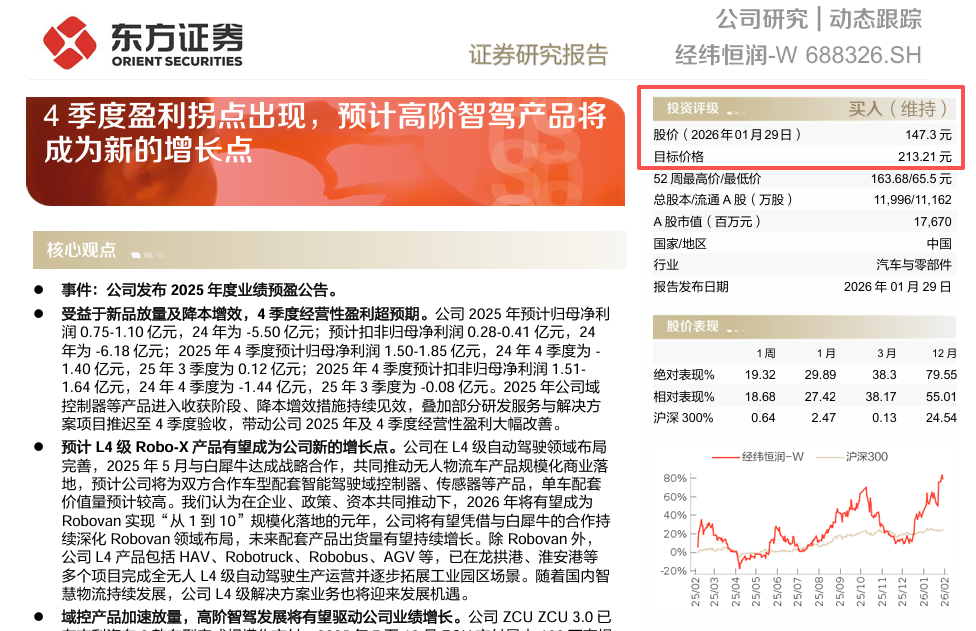Click the market cap value 17,670
Screen dimensions: 976x631
pos(932,222)
